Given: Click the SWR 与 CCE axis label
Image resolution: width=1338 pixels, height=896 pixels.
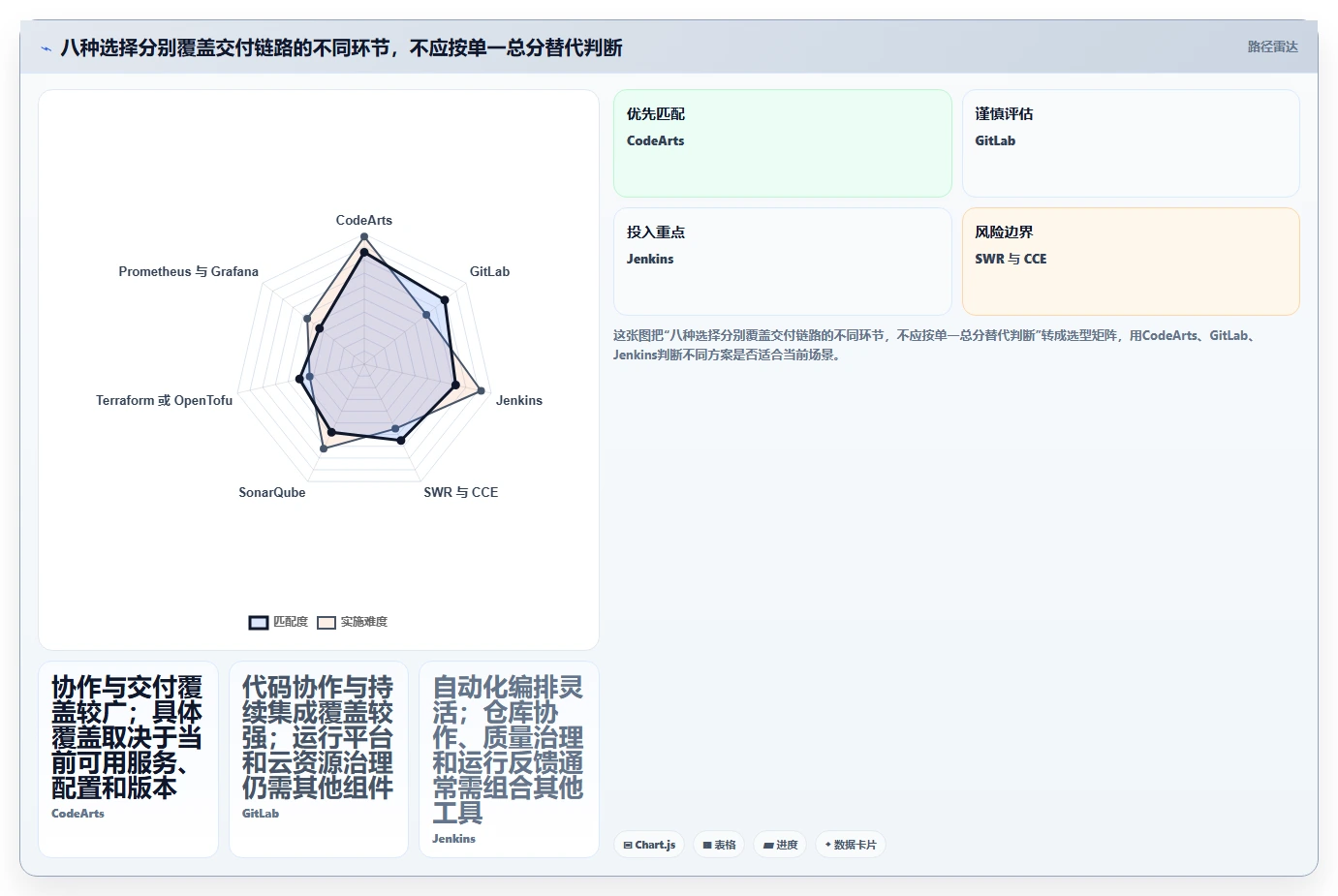Looking at the screenshot, I should [x=461, y=492].
